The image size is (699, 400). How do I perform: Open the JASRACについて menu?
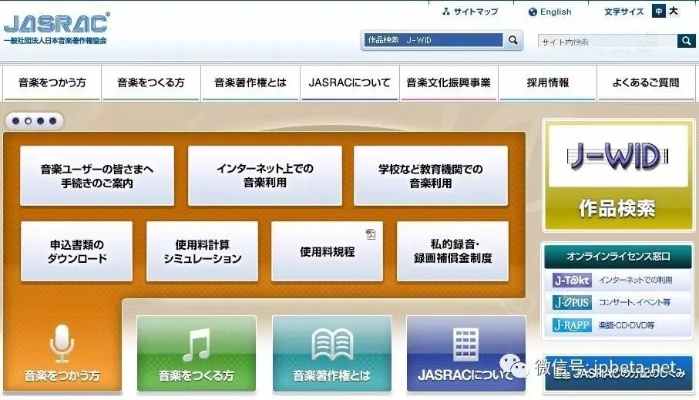point(350,83)
